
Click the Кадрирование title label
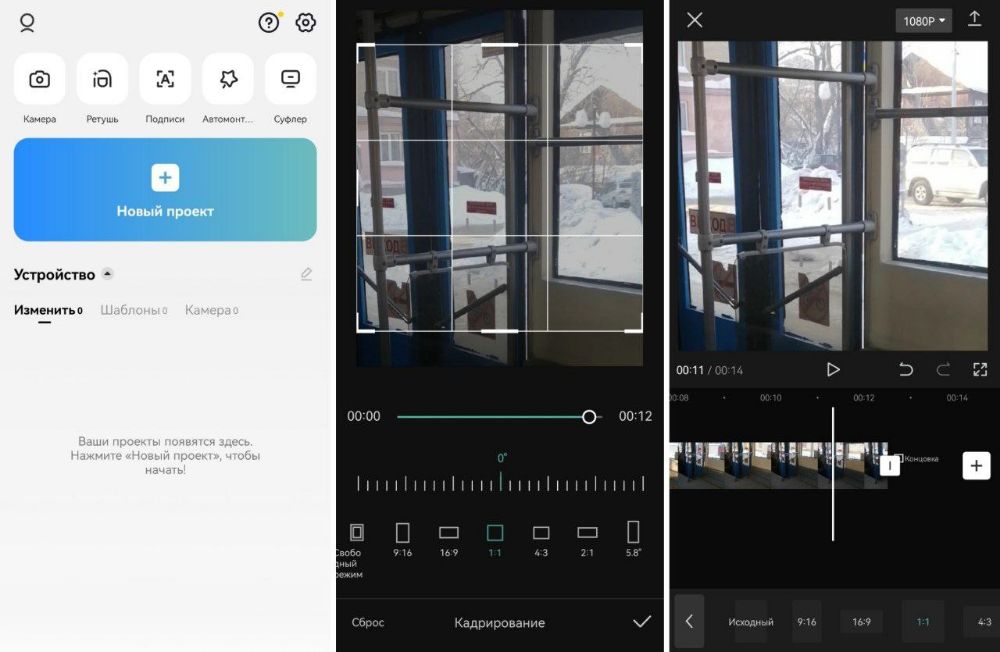(499, 623)
